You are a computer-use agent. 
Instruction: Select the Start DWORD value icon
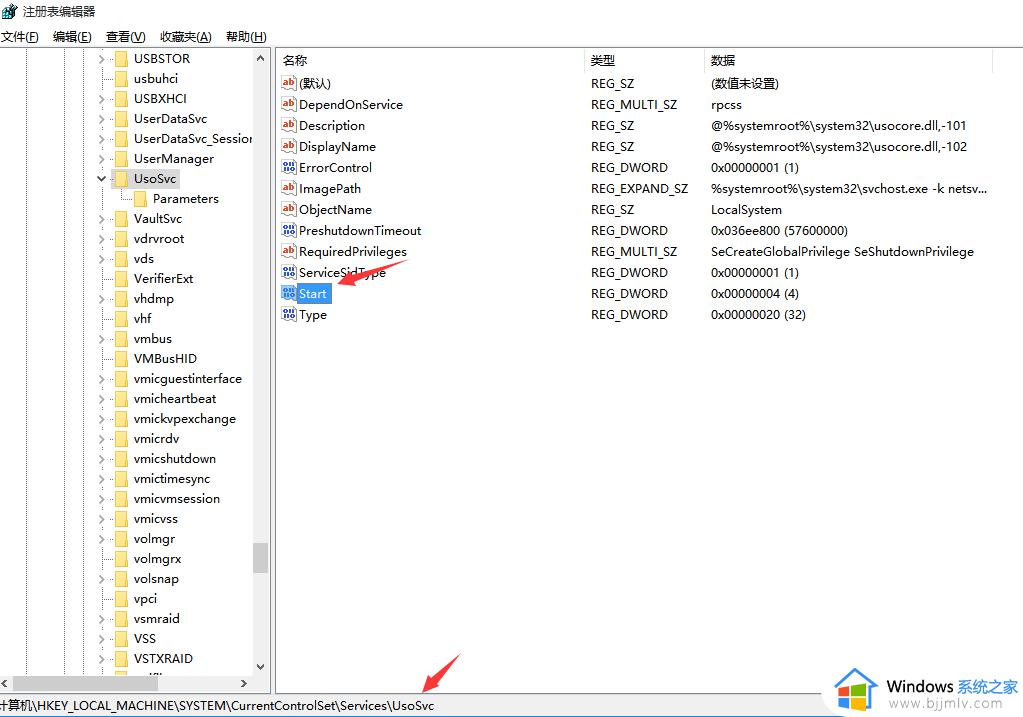pos(288,293)
